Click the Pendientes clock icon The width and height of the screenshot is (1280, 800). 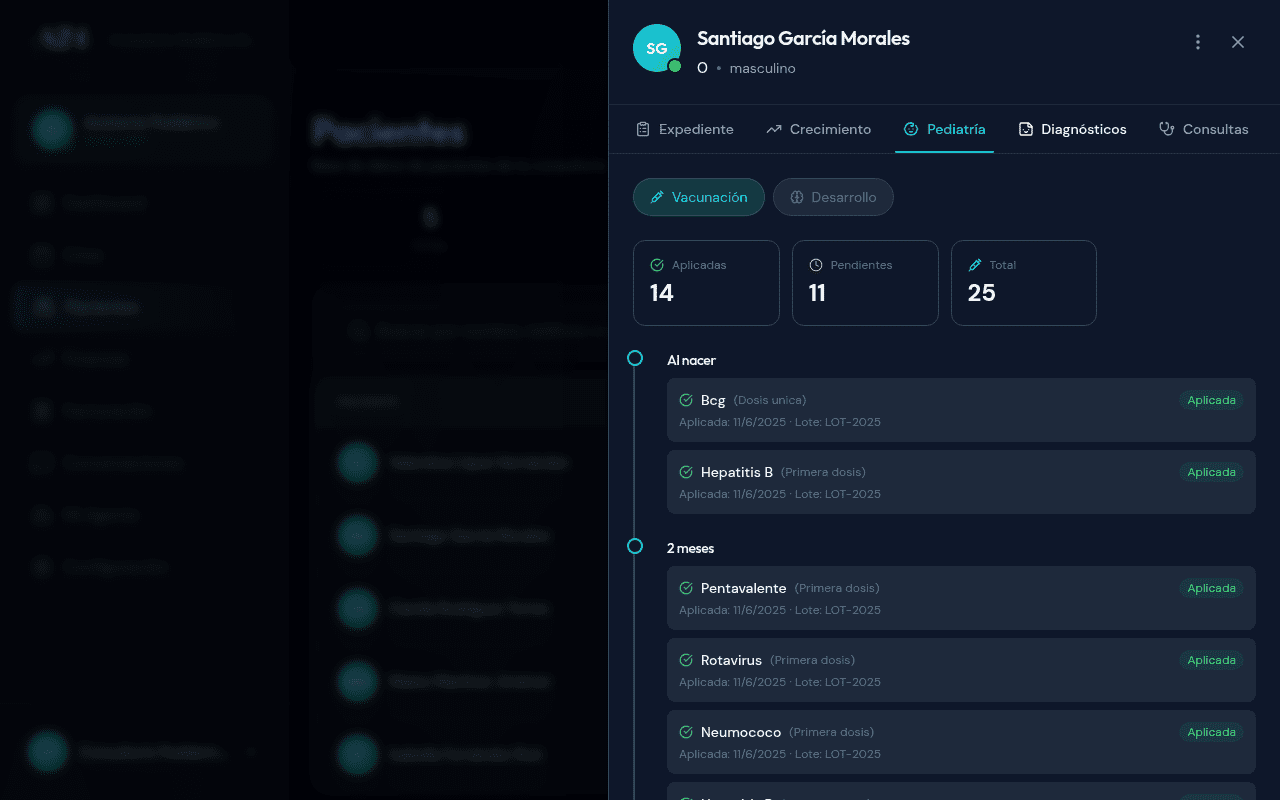coord(816,265)
